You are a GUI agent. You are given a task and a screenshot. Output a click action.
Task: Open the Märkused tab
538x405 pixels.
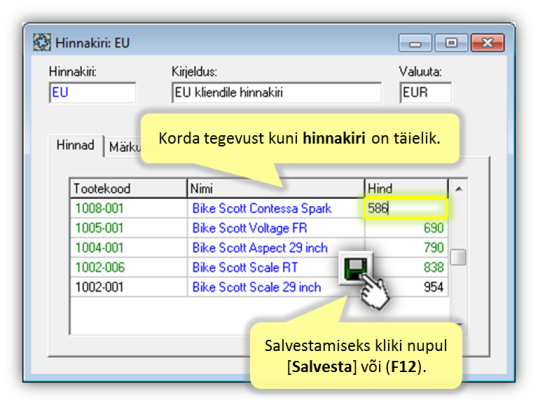[x=124, y=148]
